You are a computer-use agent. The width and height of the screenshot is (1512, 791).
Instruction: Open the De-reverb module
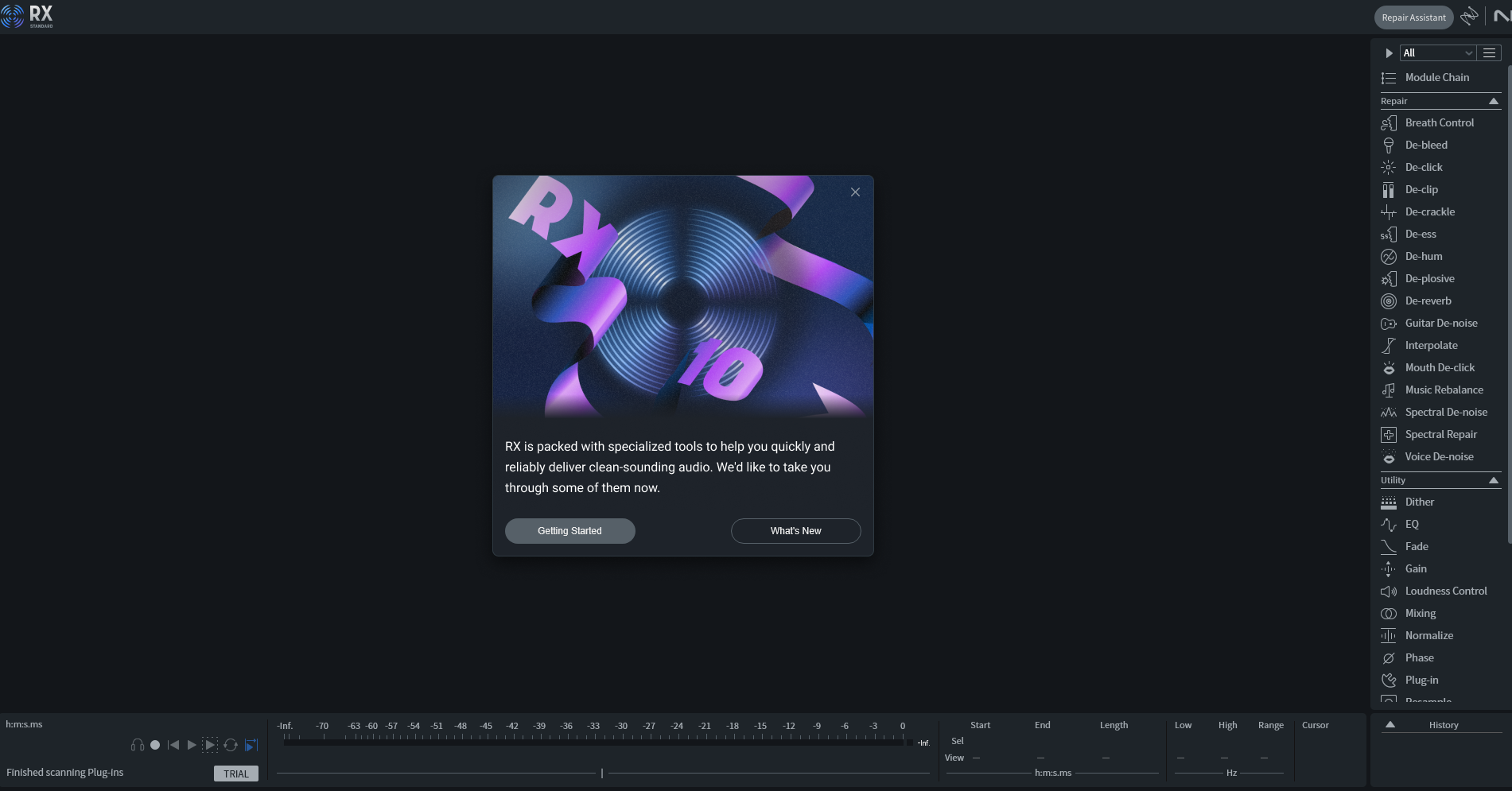1439,301
